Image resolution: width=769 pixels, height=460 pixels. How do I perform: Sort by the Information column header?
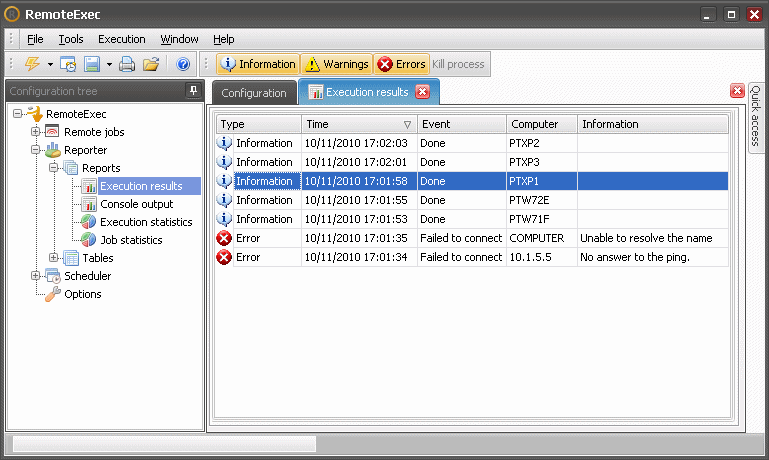coord(653,124)
